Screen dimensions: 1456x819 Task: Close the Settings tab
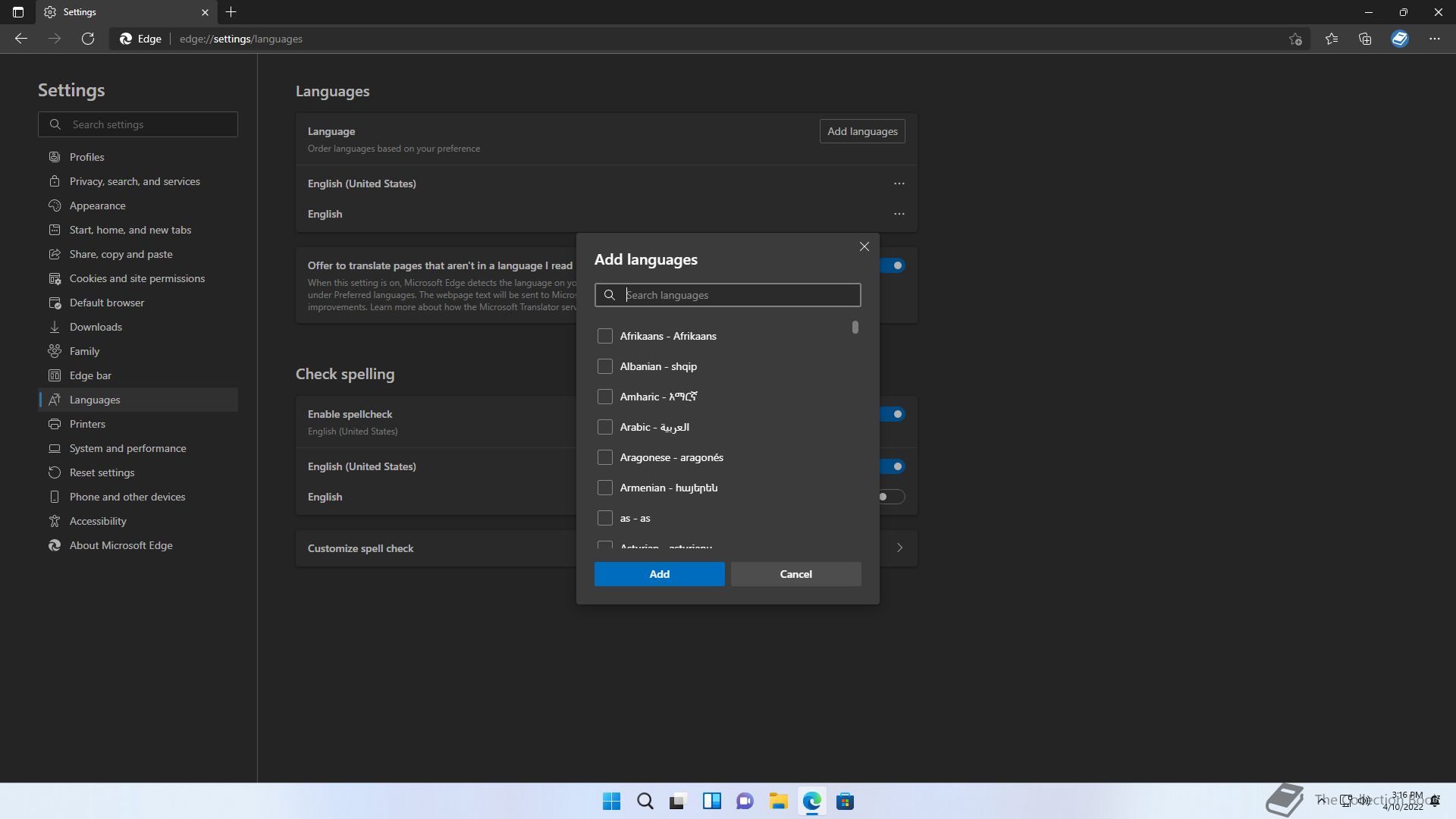pyautogui.click(x=205, y=12)
